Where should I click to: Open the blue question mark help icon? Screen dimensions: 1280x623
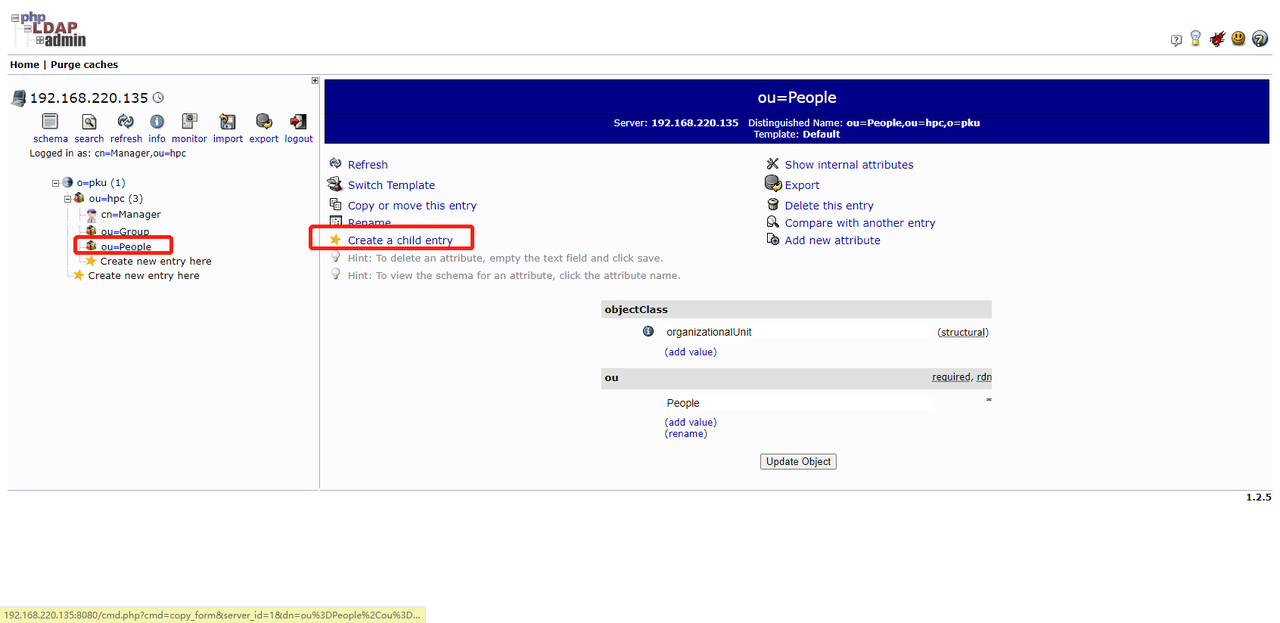(x=1260, y=39)
